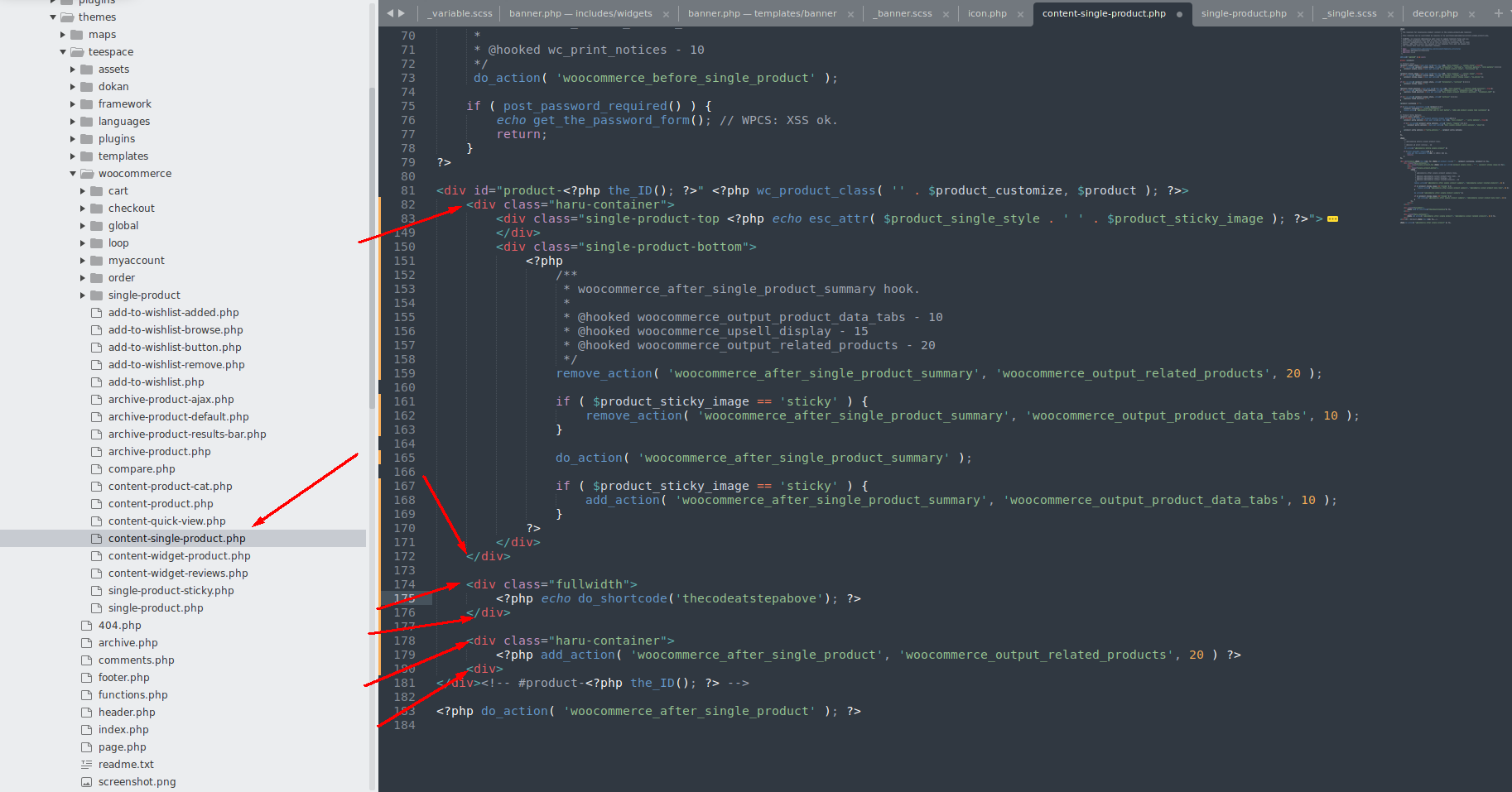Open archive-product.php file
The height and width of the screenshot is (792, 1512).
pos(160,452)
